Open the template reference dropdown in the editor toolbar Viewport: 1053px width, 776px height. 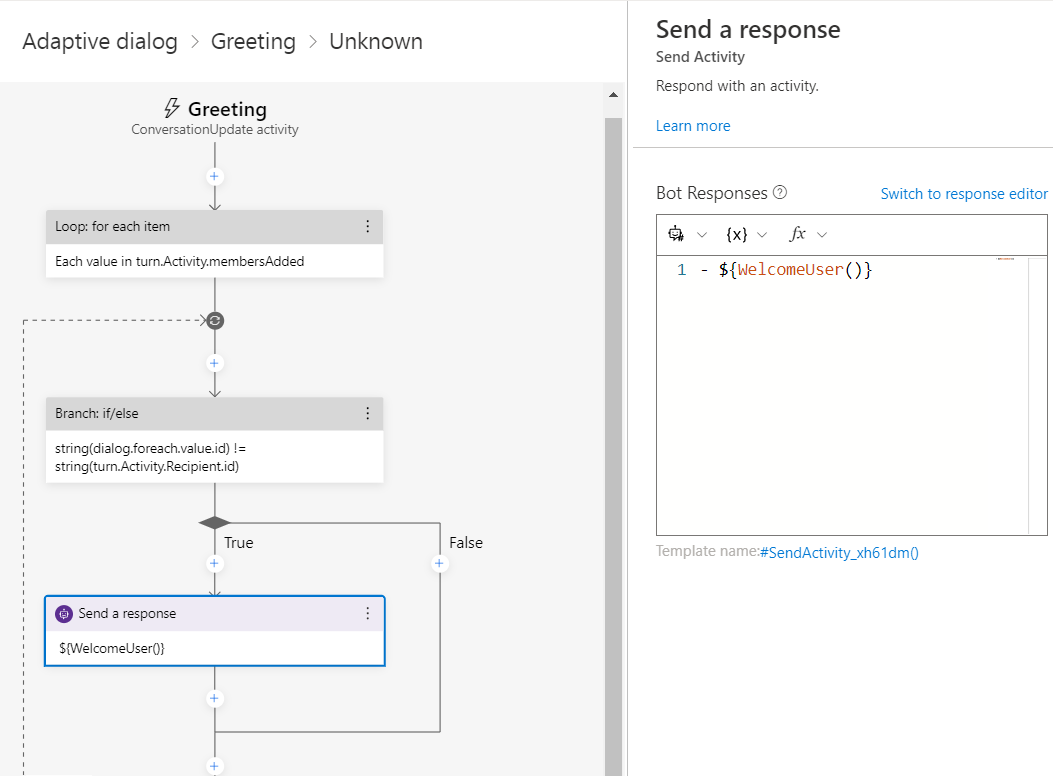(687, 234)
